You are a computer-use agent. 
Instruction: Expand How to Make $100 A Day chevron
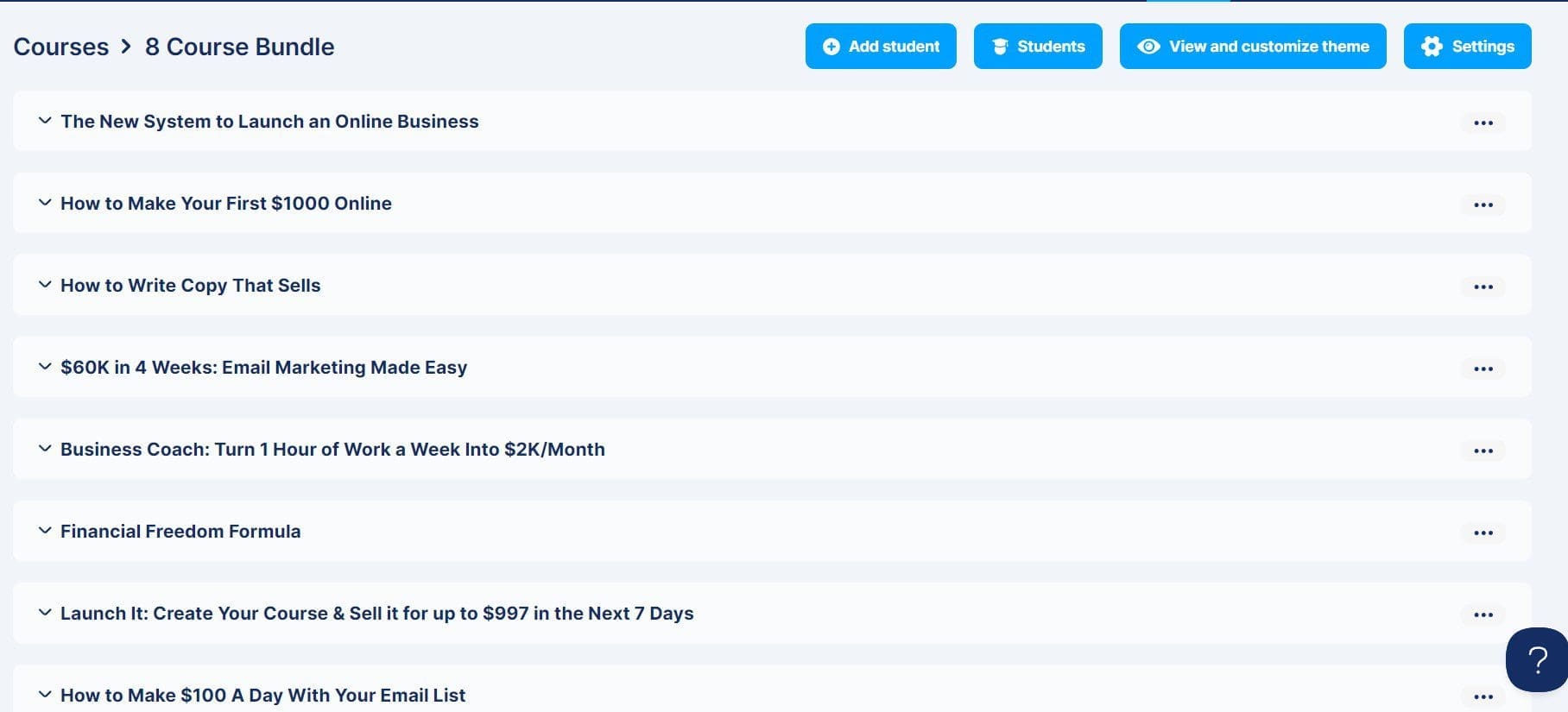coord(45,695)
